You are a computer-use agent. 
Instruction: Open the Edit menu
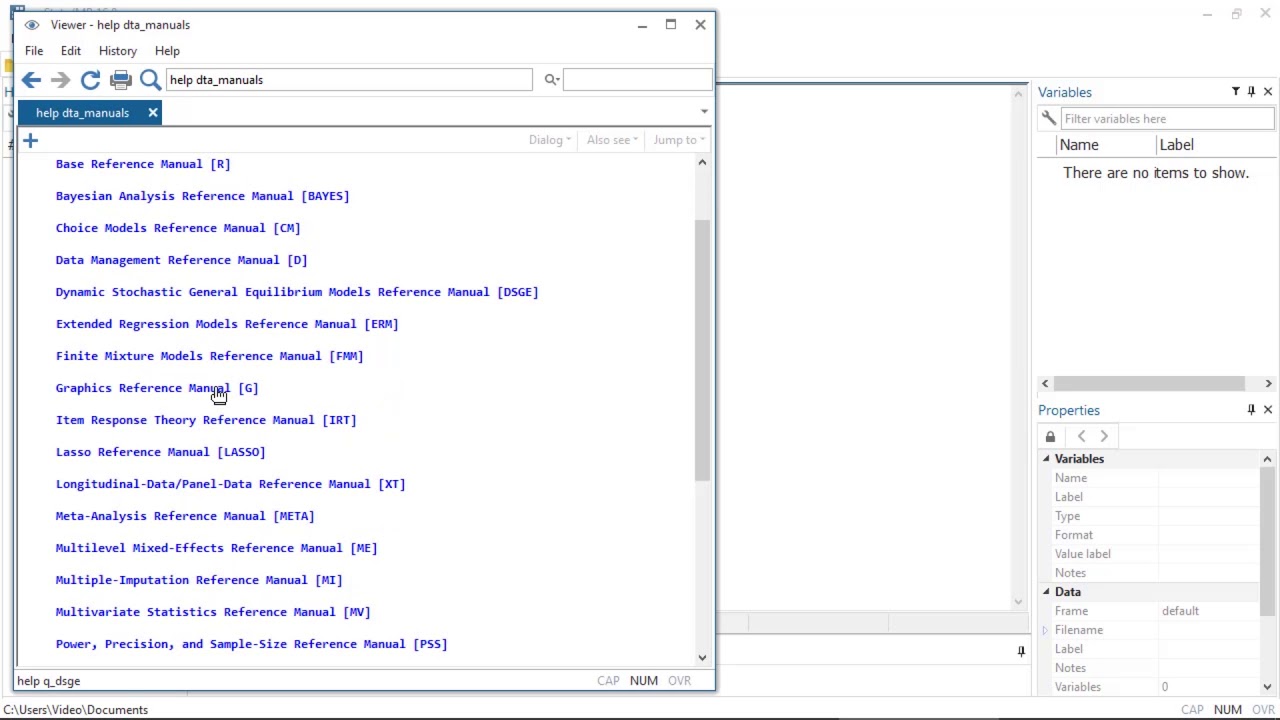[71, 51]
